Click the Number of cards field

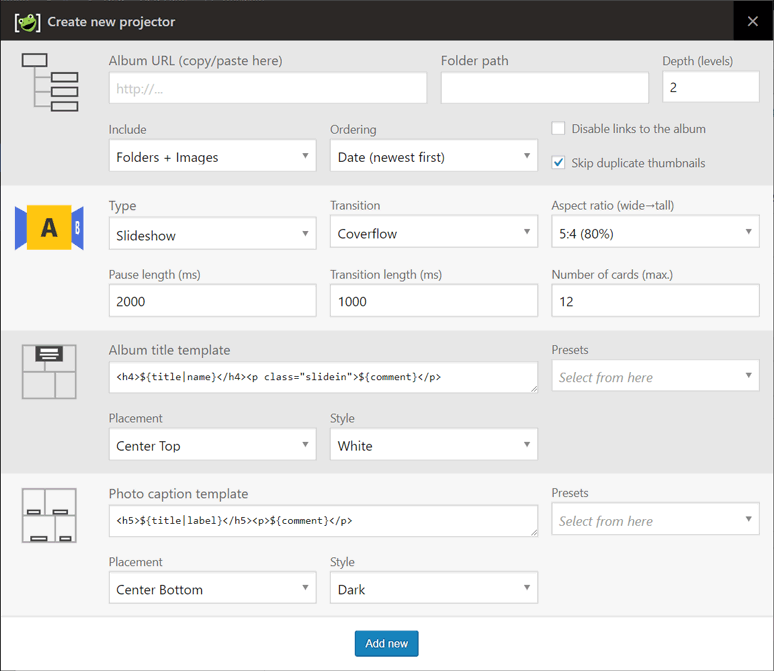[655, 301]
